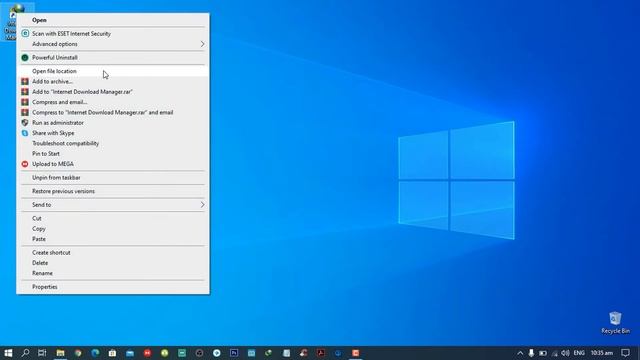Open the Recycle Bin desktop icon
The height and width of the screenshot is (360, 640).
click(x=615, y=323)
